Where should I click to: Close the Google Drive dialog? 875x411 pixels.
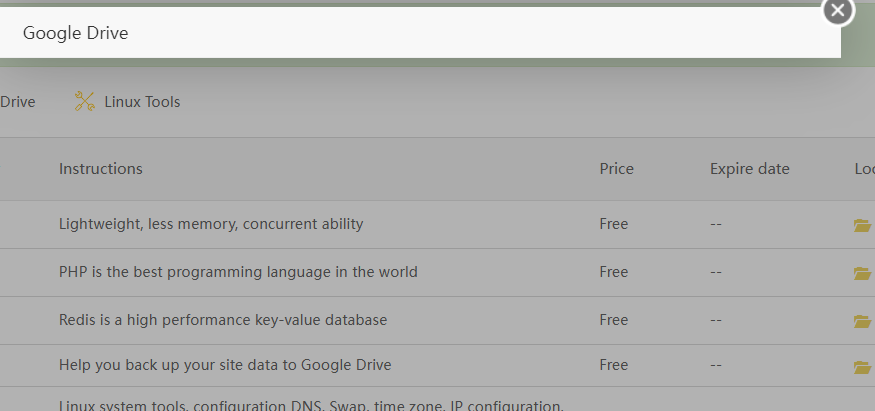point(837,10)
